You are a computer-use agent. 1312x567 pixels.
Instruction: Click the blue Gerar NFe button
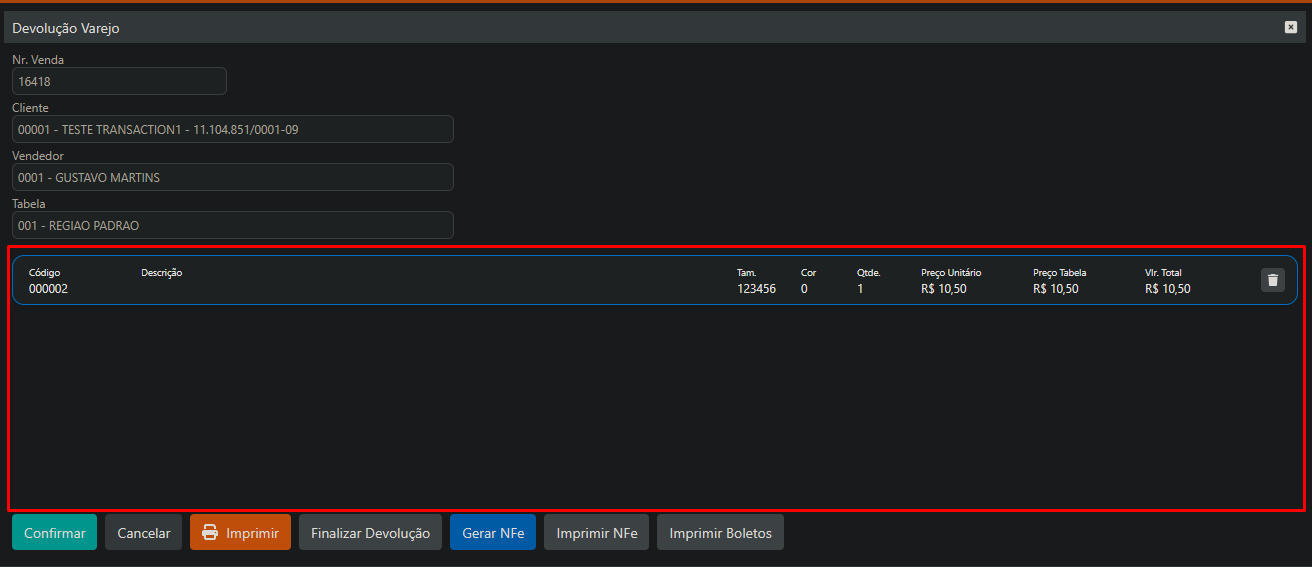point(493,532)
